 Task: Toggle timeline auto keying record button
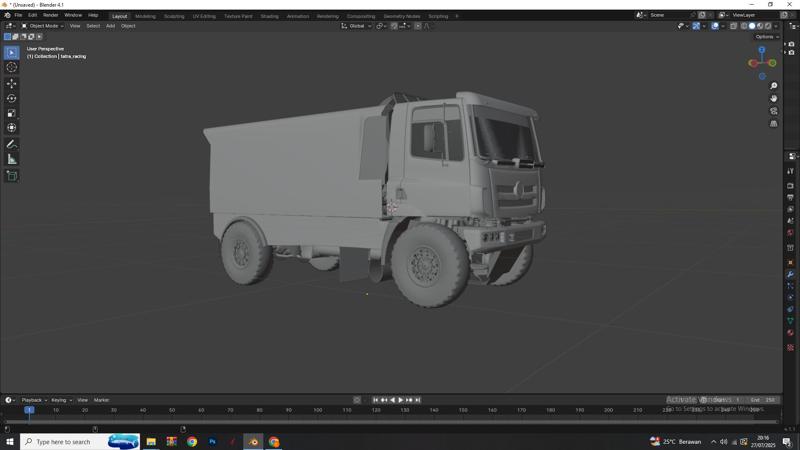[357, 400]
